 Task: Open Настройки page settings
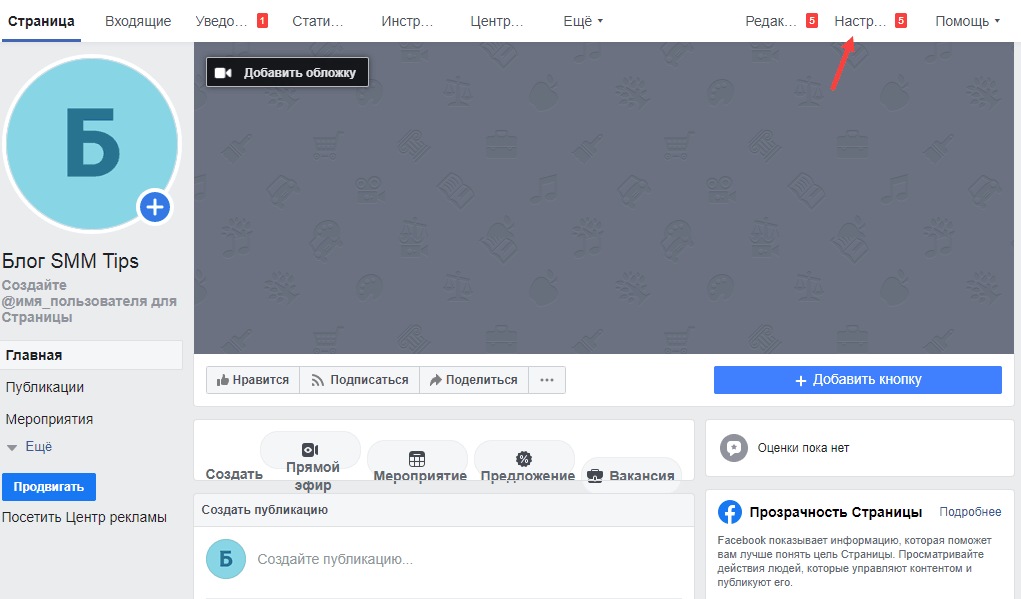[x=860, y=21]
